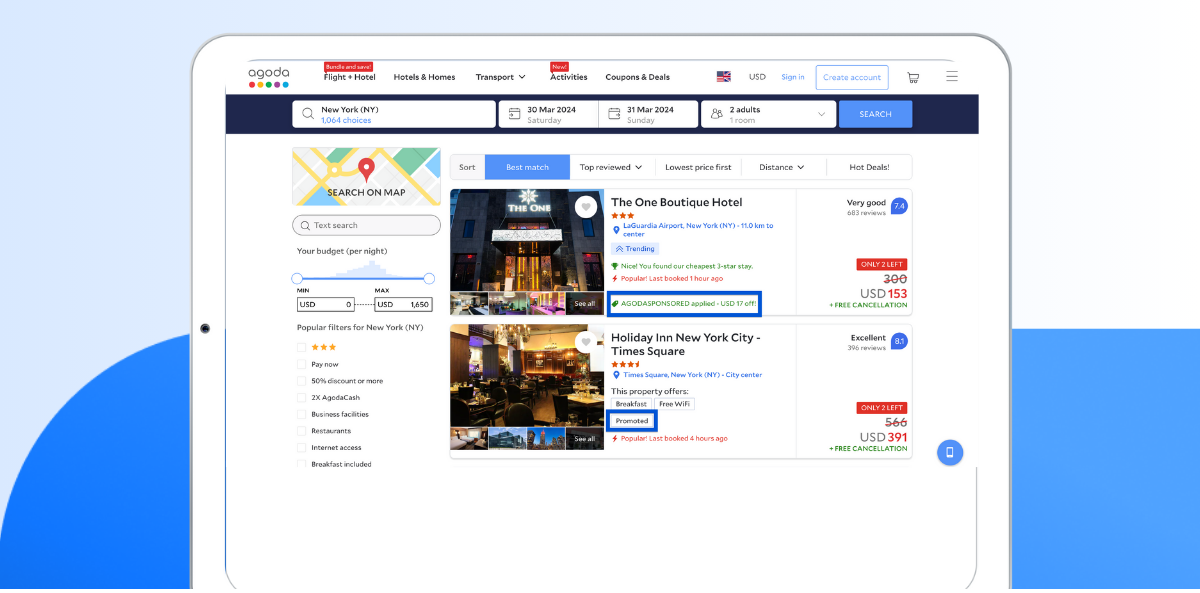The image size is (1200, 593).
Task: Select the Lowest price first tab
Action: [698, 167]
